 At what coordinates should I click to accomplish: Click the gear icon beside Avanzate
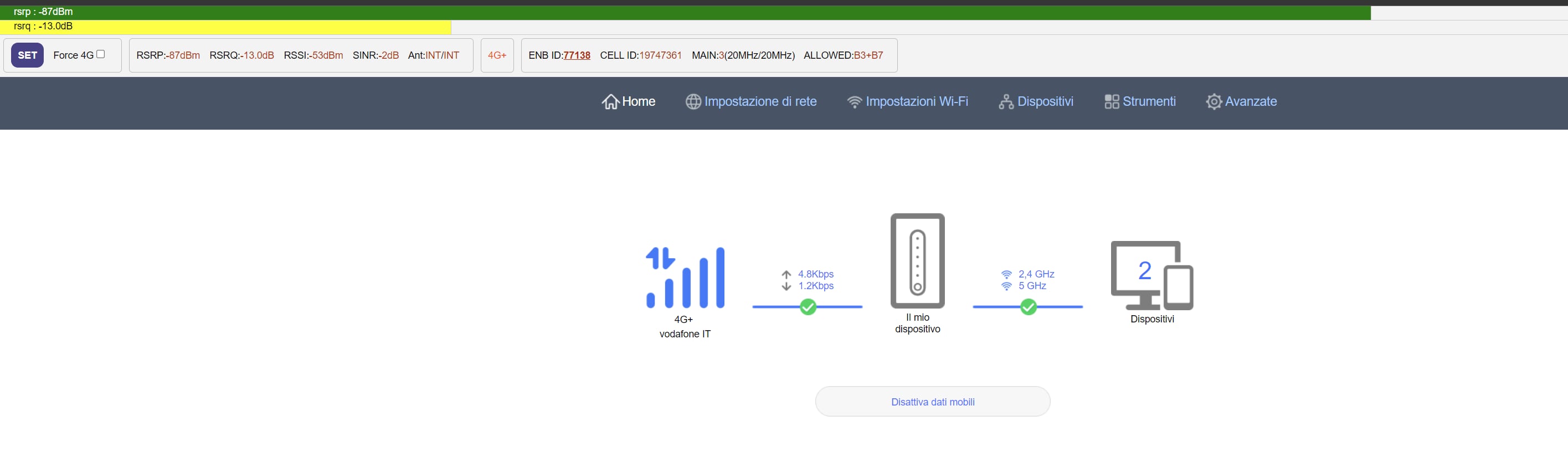1214,102
